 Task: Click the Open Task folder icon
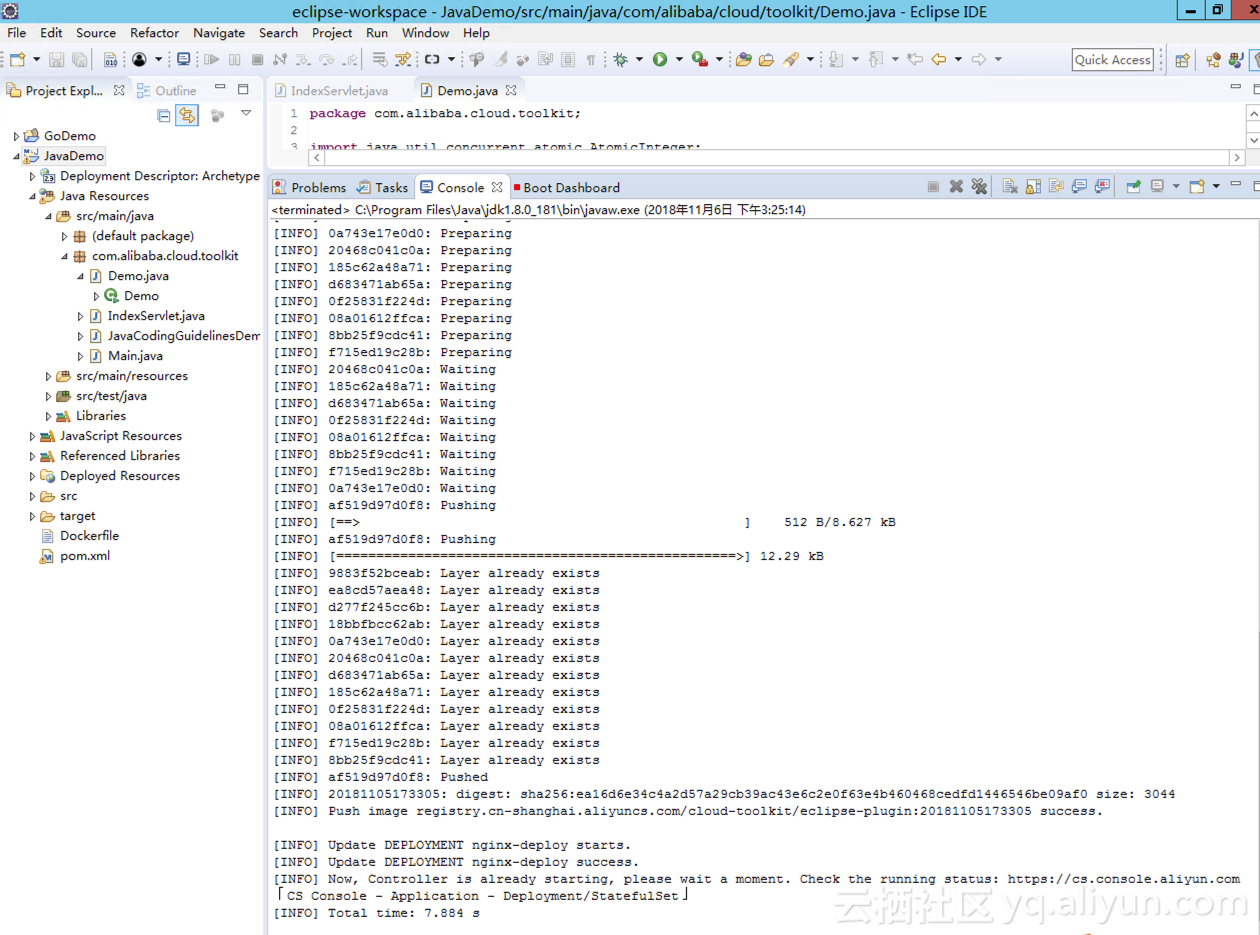point(766,60)
